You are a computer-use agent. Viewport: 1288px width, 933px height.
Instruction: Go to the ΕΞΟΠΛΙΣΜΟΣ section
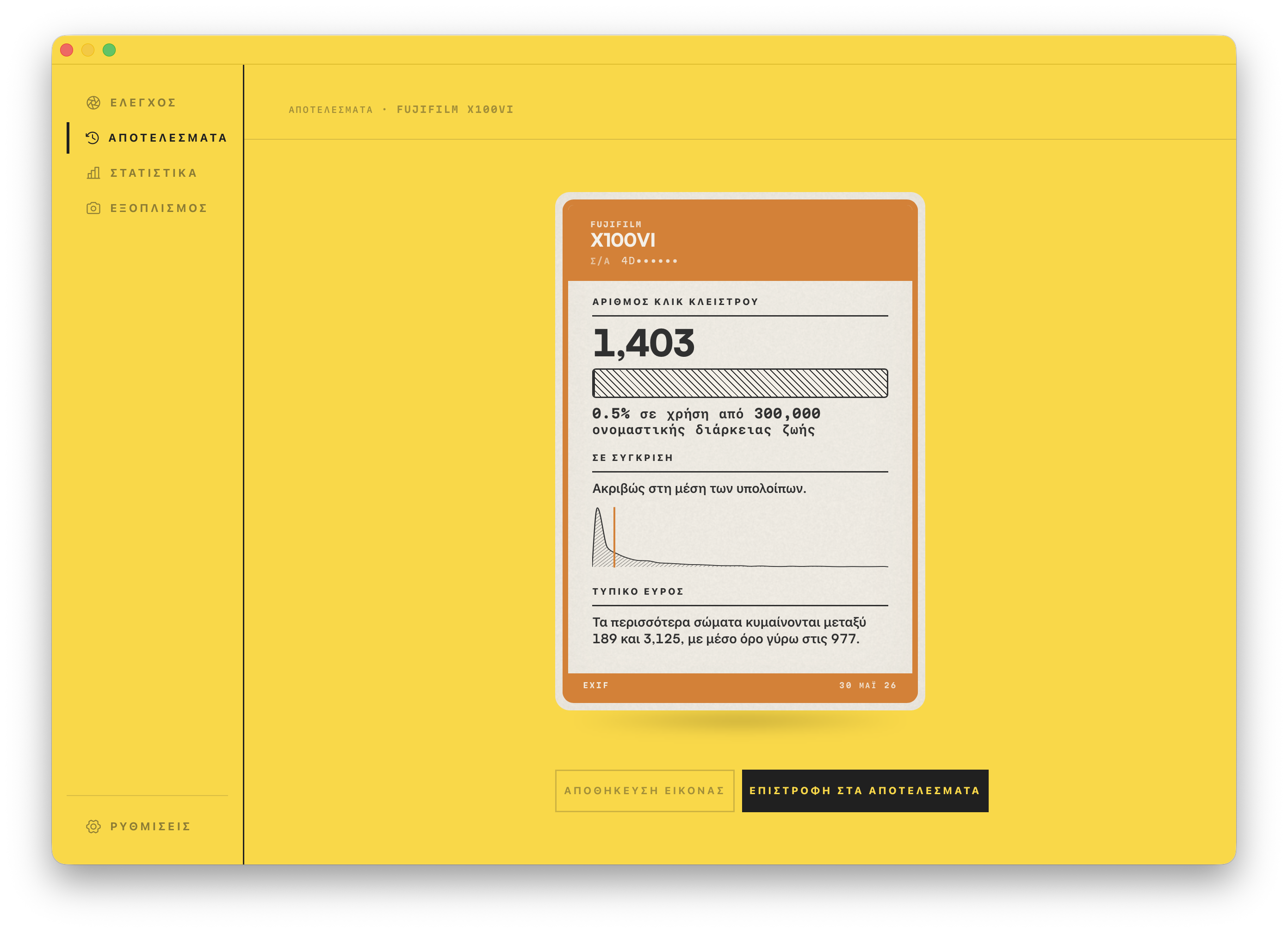(158, 208)
